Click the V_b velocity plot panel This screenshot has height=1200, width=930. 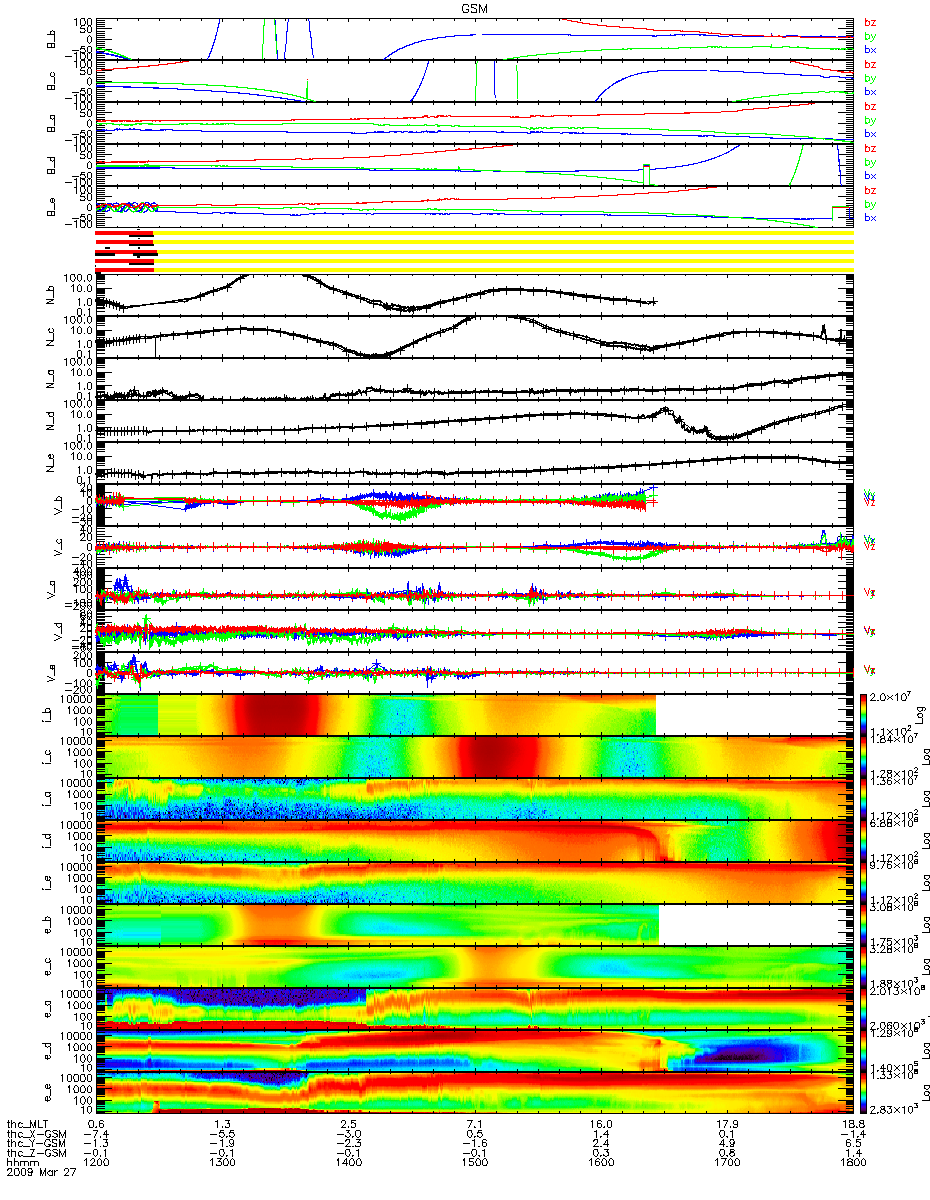pos(474,506)
